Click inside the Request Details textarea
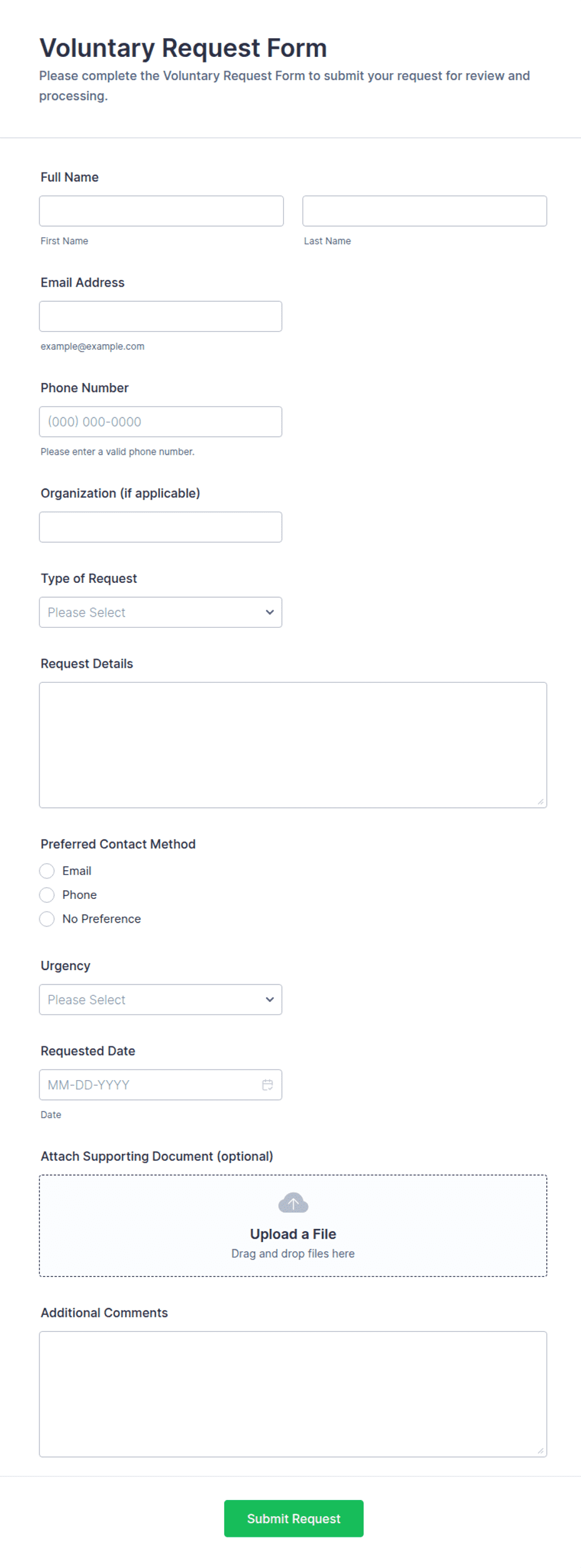The image size is (581, 1568). coord(293,745)
